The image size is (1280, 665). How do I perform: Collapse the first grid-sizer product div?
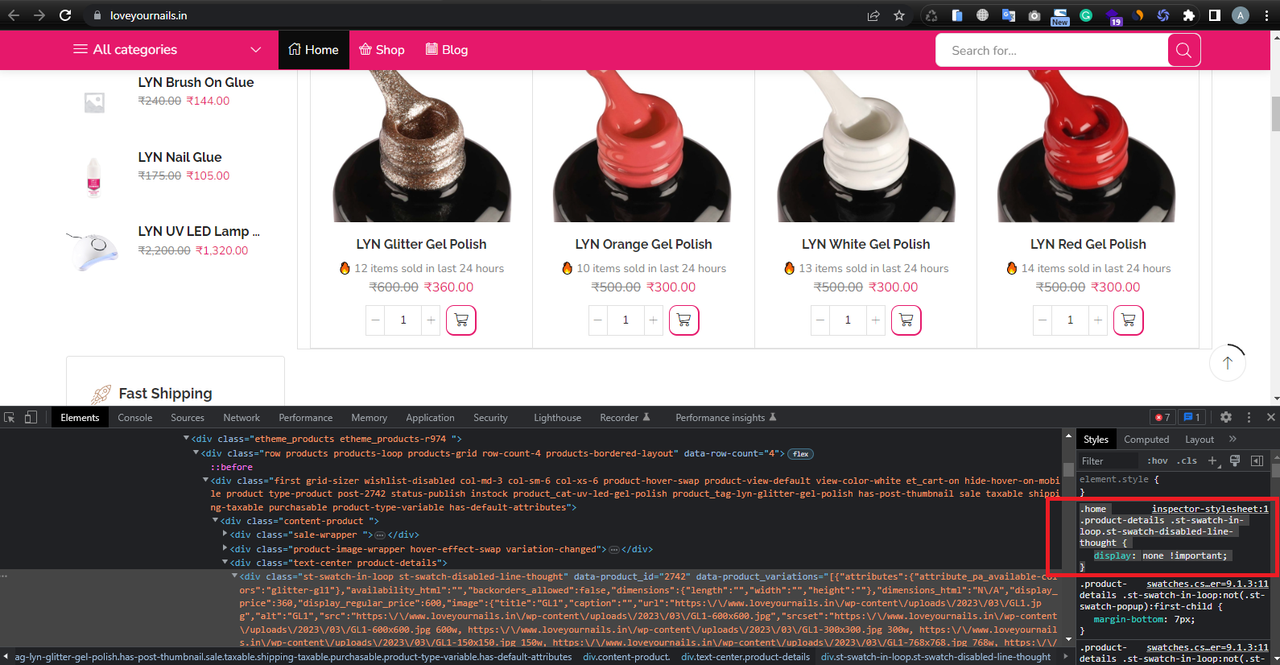point(205,480)
